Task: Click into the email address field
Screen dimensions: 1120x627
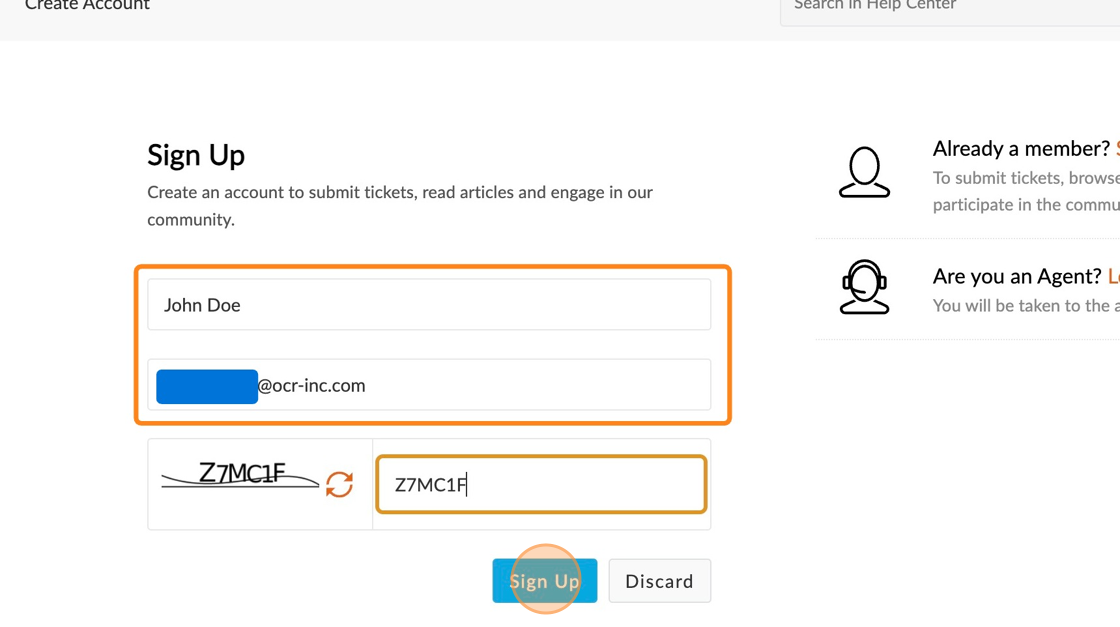Action: pyautogui.click(x=480, y=385)
